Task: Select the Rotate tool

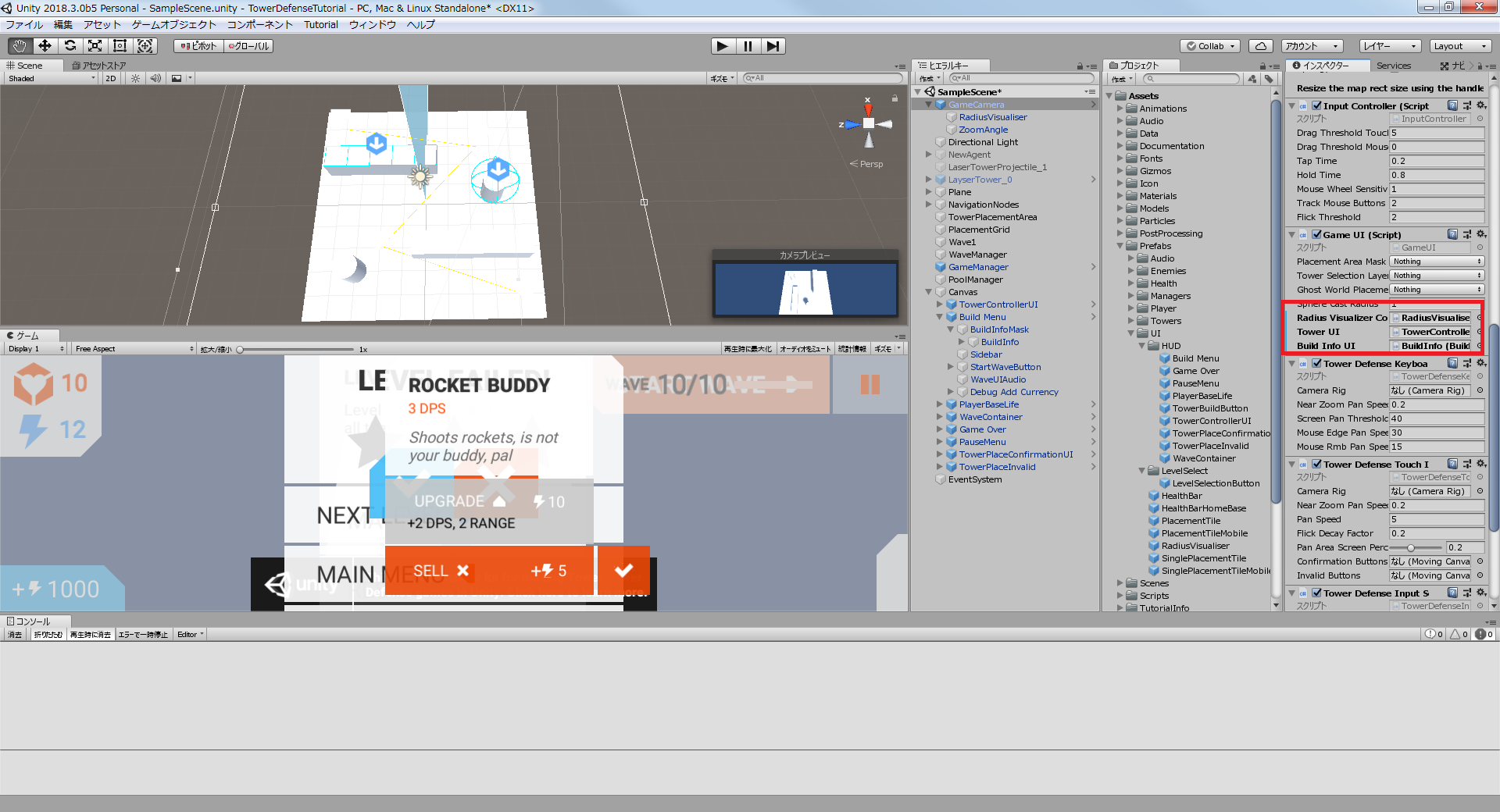Action: (70, 46)
